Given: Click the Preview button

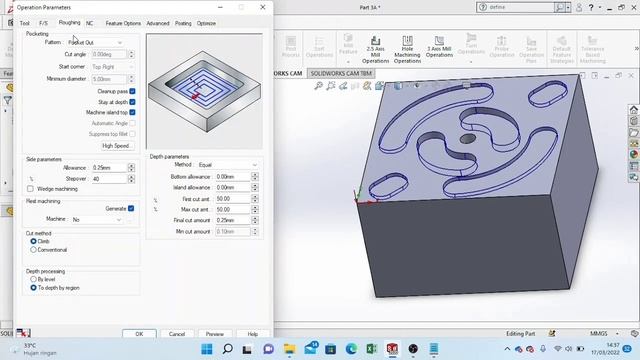Looking at the screenshot, I should pos(215,334).
